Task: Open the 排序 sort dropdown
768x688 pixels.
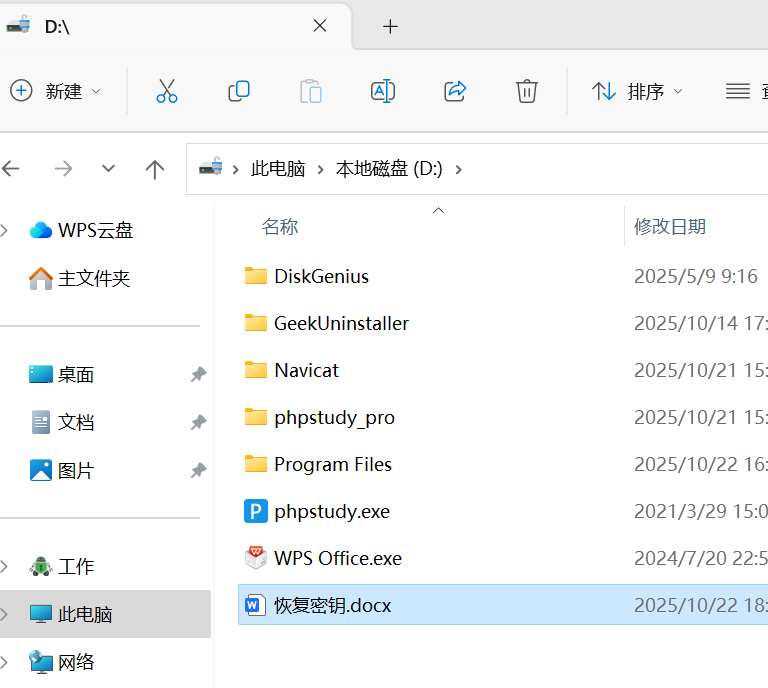Action: coord(637,92)
